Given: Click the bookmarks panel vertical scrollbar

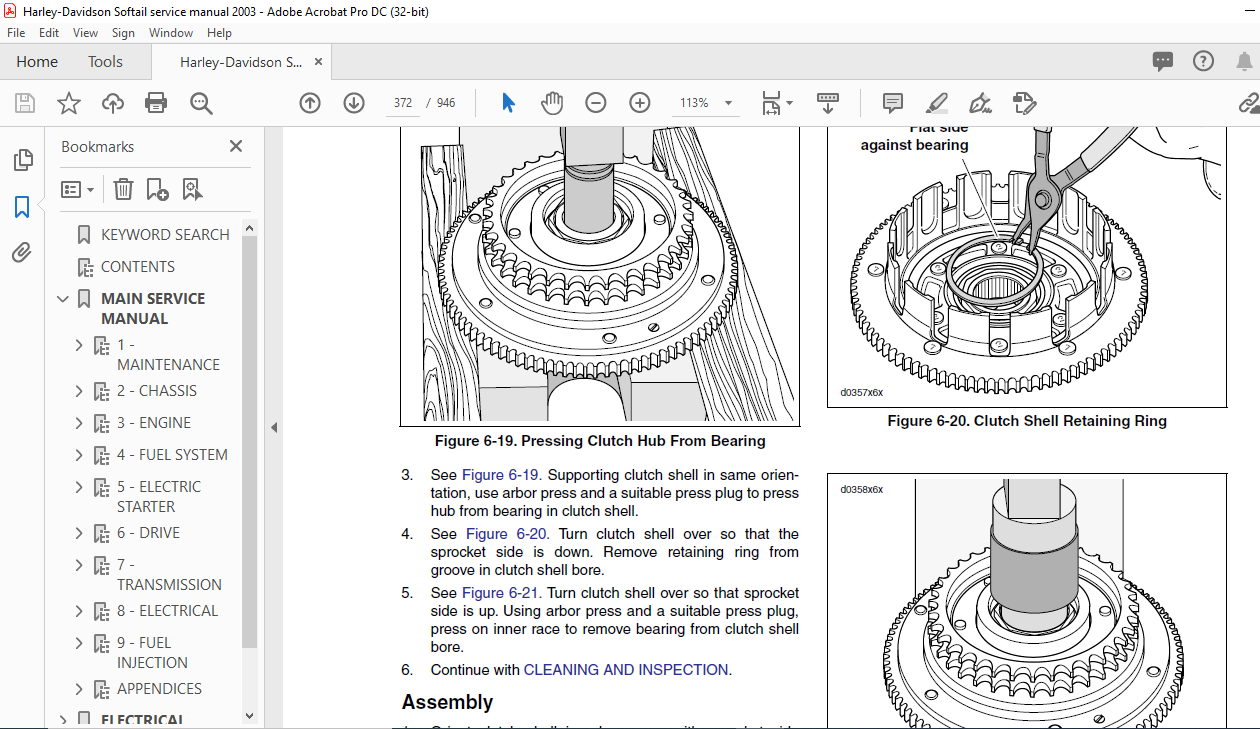Looking at the screenshot, I should (x=250, y=440).
